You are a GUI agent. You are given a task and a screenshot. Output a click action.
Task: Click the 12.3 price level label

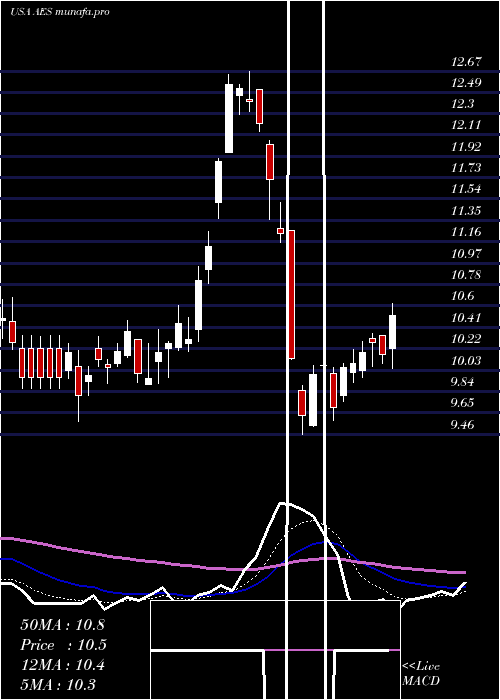(x=462, y=104)
